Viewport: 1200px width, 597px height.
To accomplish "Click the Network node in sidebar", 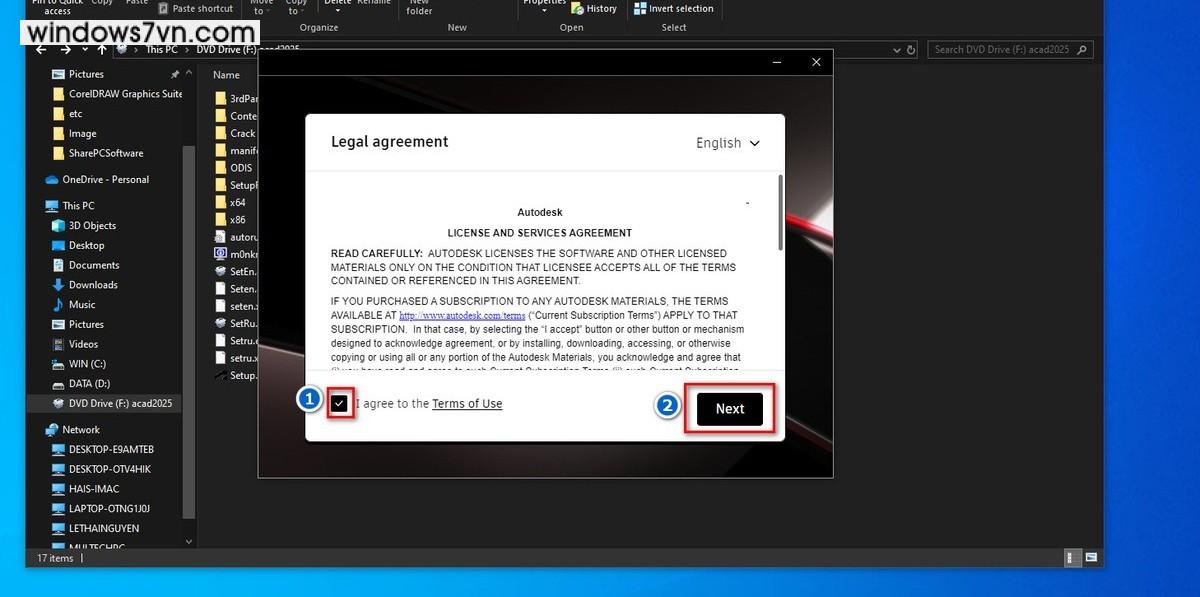I will tap(81, 430).
